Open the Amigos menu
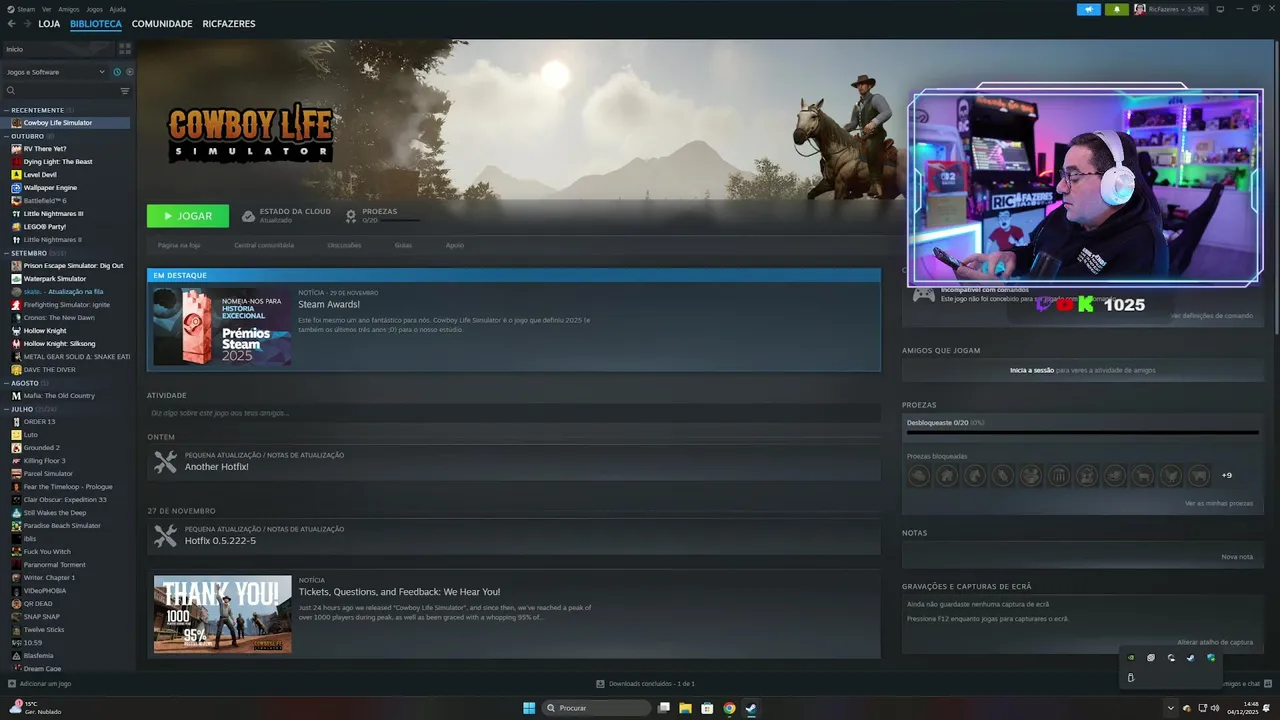 (x=69, y=9)
